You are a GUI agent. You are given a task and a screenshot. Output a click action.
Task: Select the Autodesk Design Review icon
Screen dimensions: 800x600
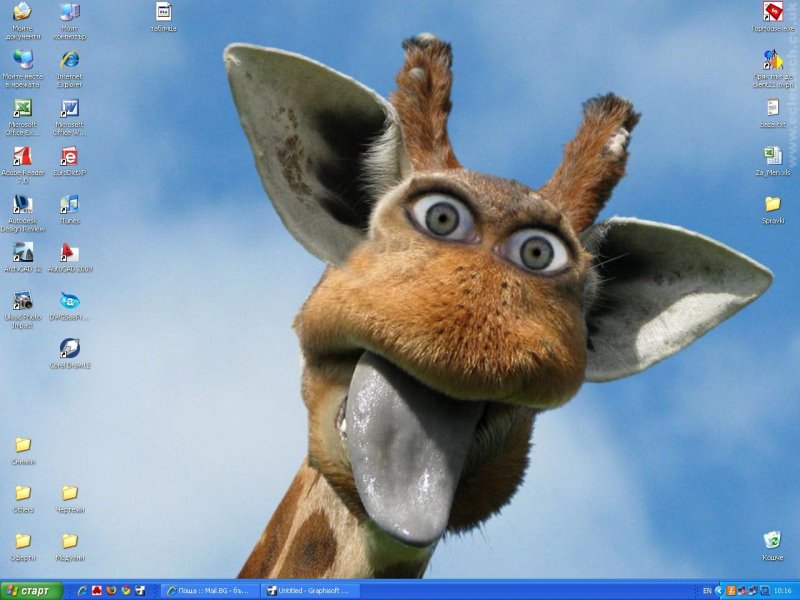22,205
